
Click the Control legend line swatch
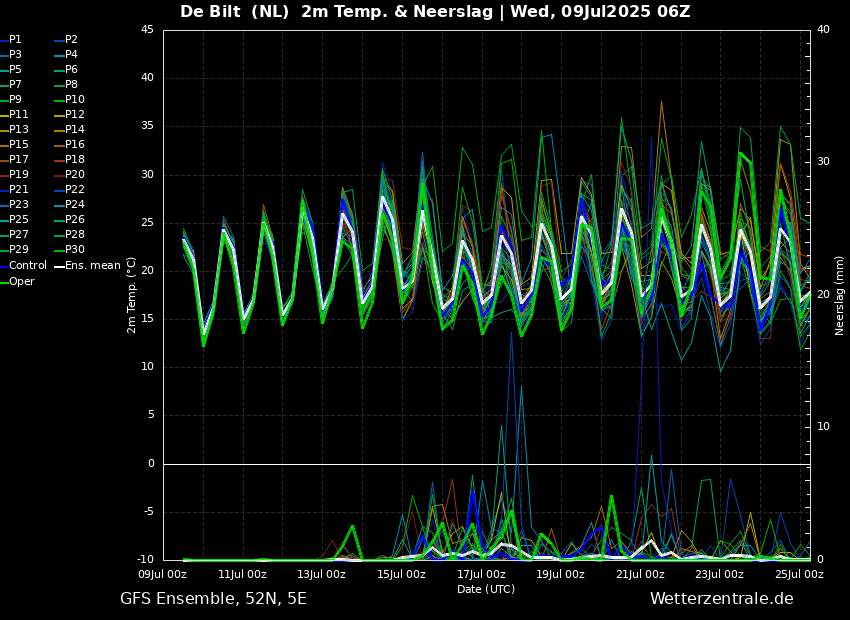pyautogui.click(x=4, y=266)
